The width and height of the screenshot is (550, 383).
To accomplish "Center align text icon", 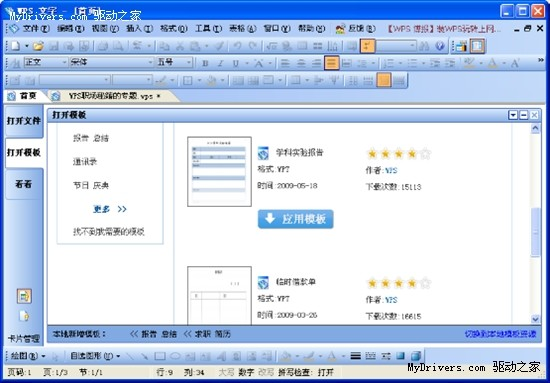I will (301, 63).
